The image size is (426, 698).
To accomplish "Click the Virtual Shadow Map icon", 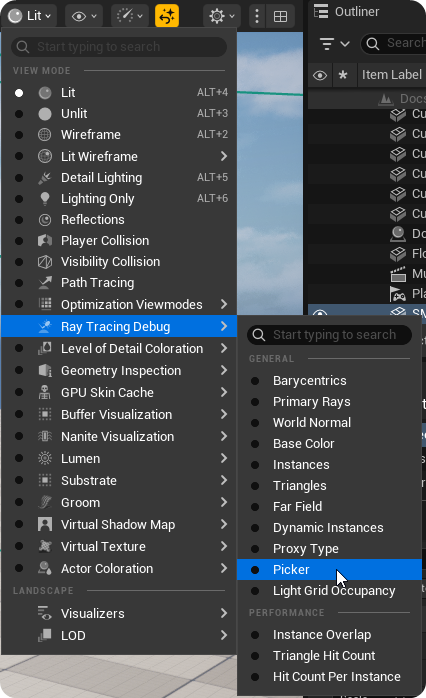I will 45,524.
